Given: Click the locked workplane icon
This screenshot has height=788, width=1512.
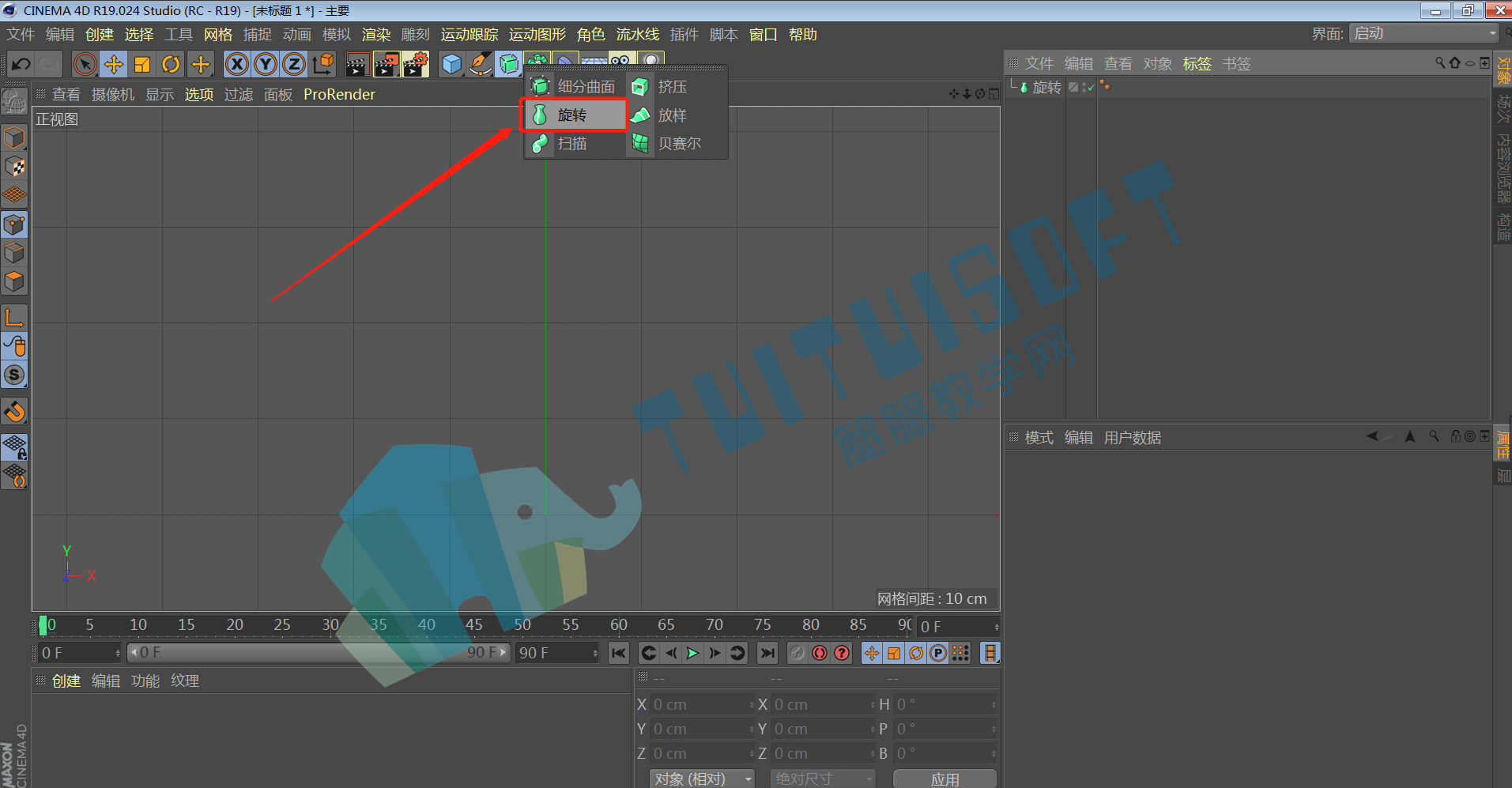Looking at the screenshot, I should point(14,448).
